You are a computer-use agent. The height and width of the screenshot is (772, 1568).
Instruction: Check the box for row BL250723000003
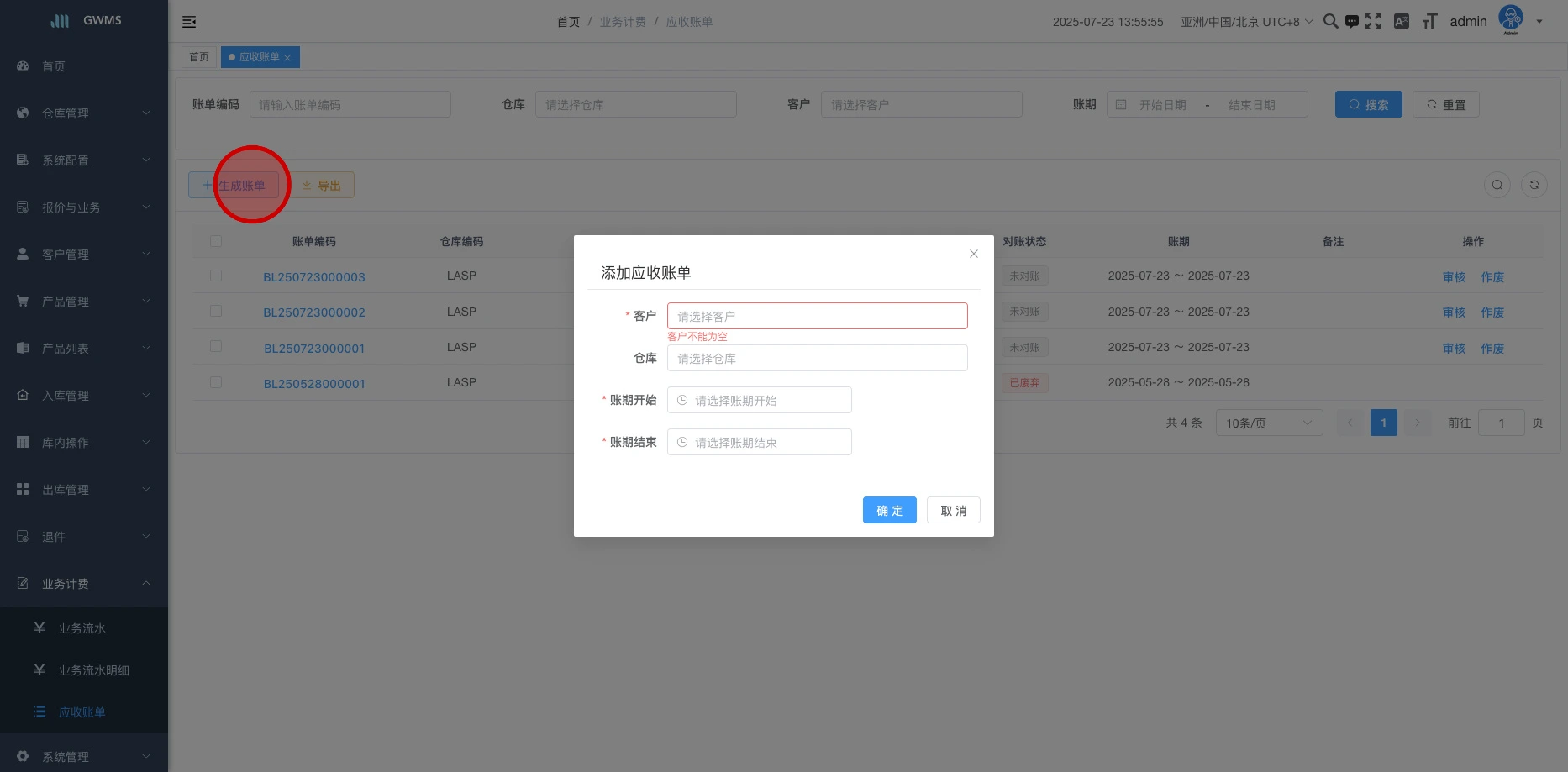pos(216,276)
